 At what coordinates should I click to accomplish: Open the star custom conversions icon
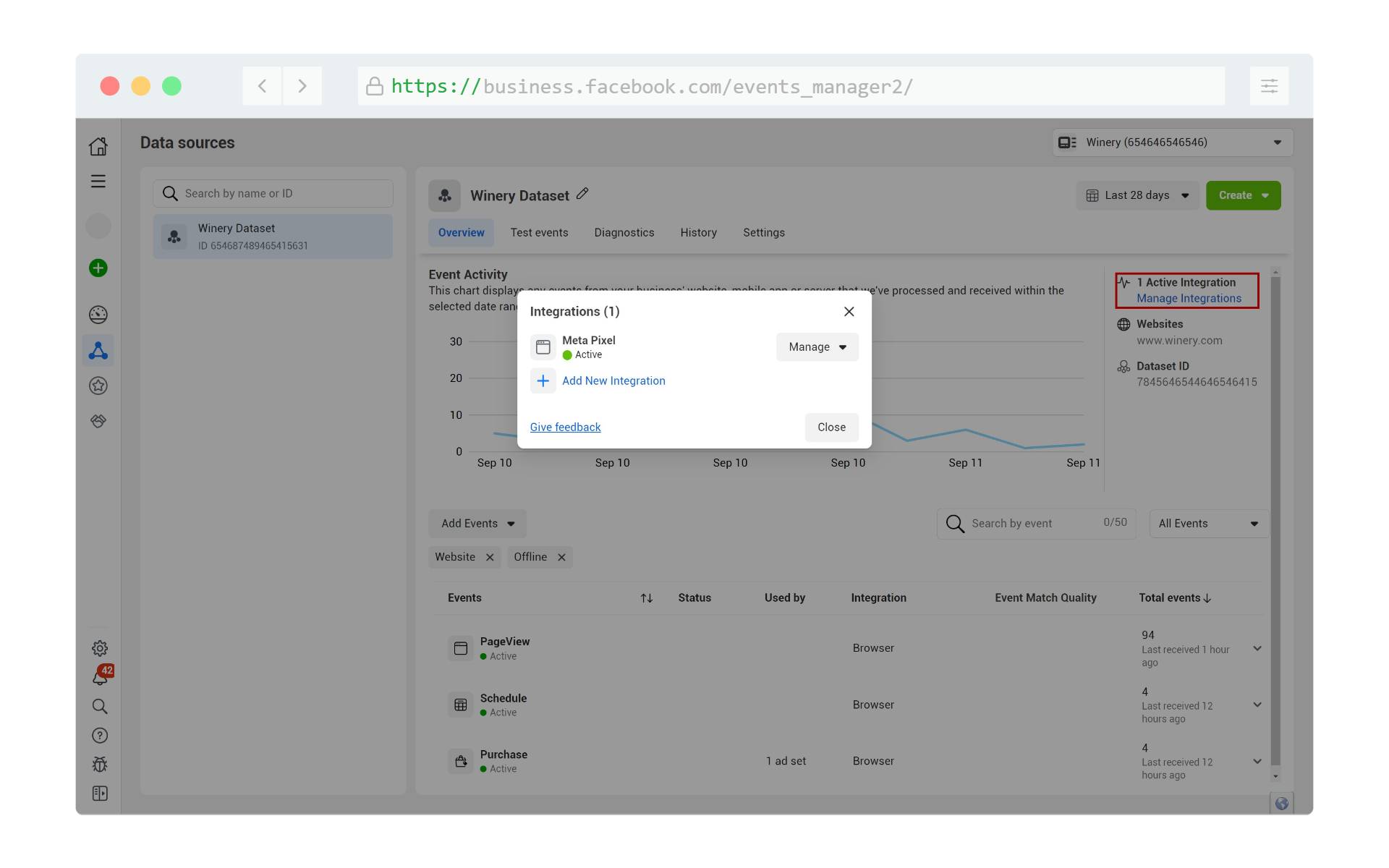click(98, 386)
